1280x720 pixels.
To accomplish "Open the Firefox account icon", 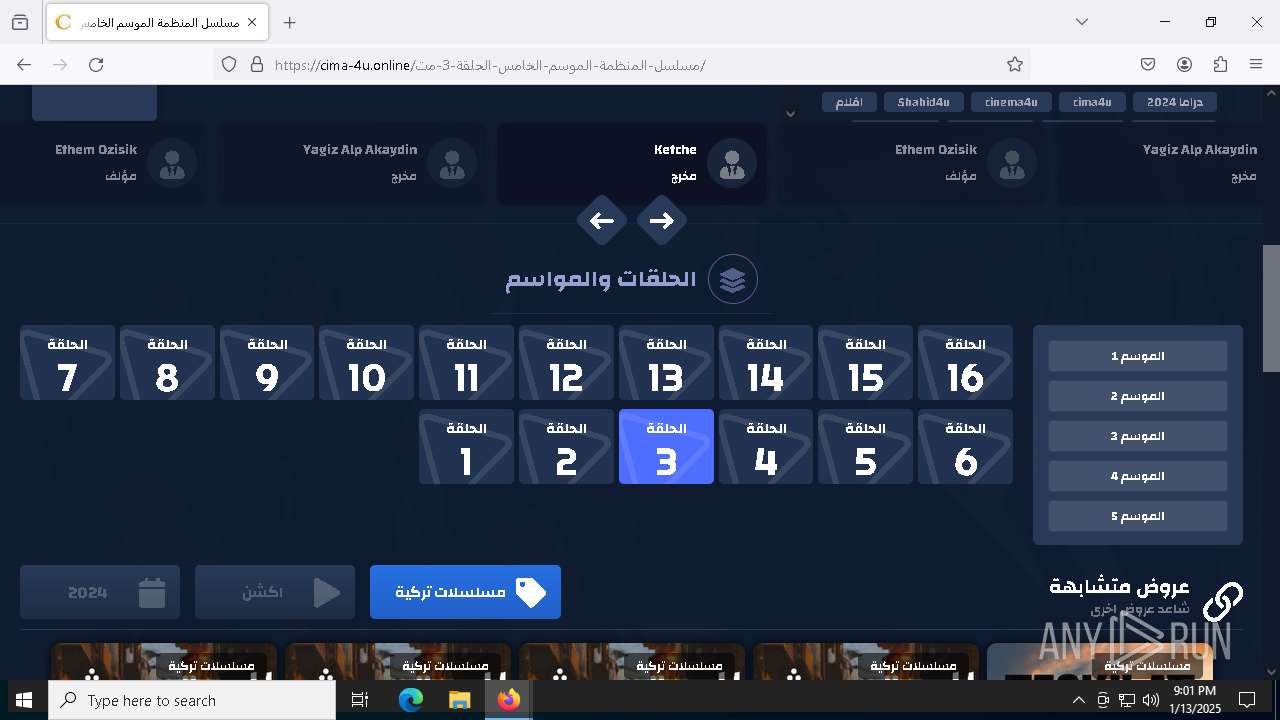I will pyautogui.click(x=1184, y=64).
